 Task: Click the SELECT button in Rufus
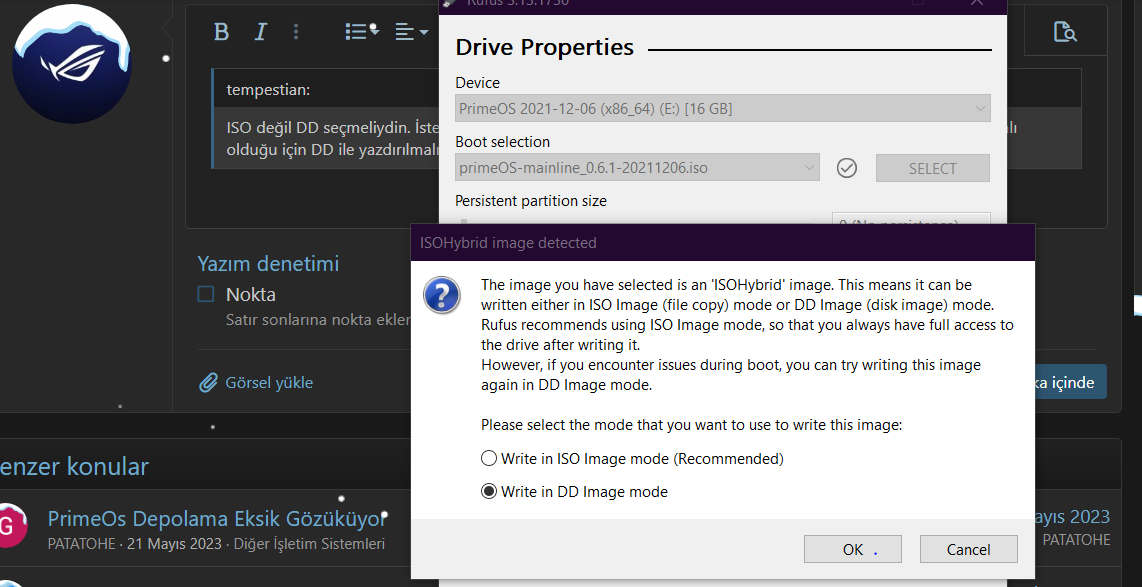pos(932,168)
